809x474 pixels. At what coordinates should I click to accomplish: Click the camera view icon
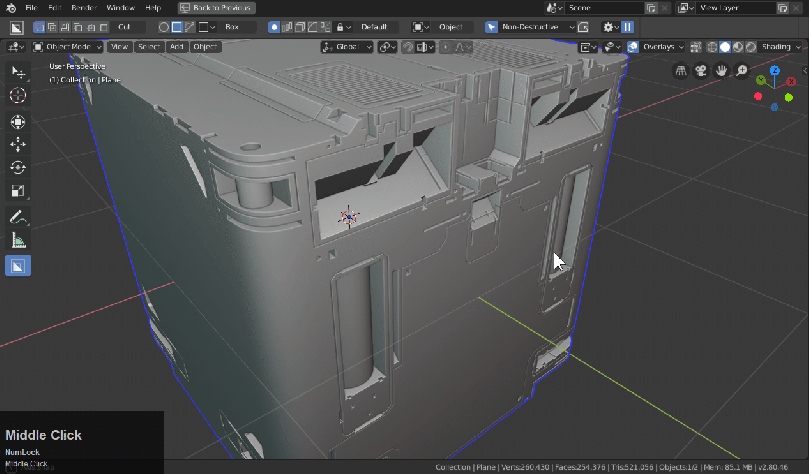click(701, 70)
